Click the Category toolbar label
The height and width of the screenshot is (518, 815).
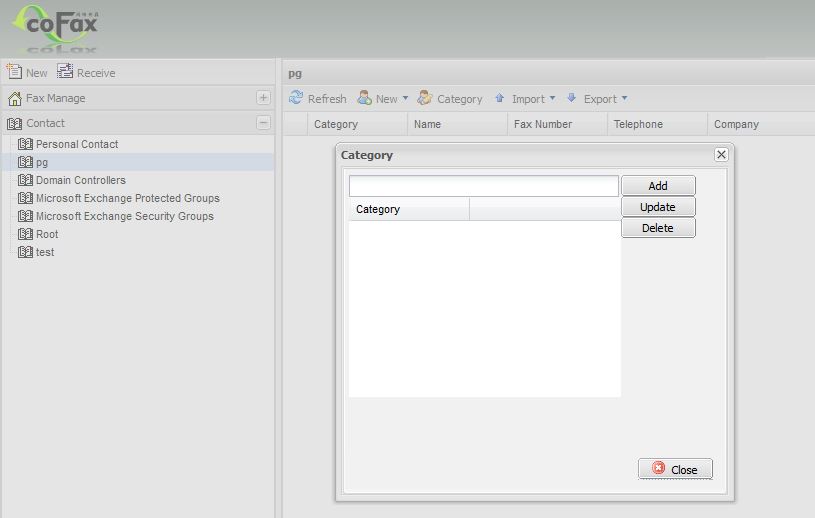tap(459, 99)
